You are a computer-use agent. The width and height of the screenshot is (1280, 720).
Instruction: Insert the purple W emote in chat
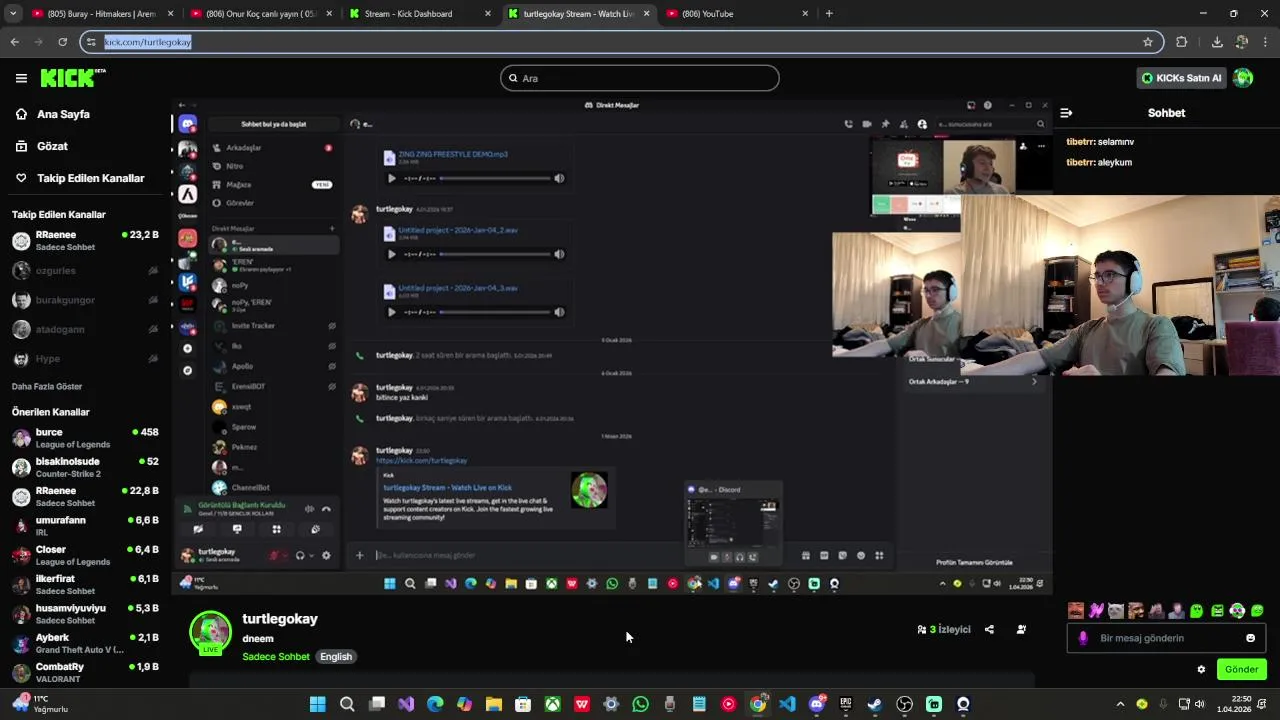tap(1096, 610)
